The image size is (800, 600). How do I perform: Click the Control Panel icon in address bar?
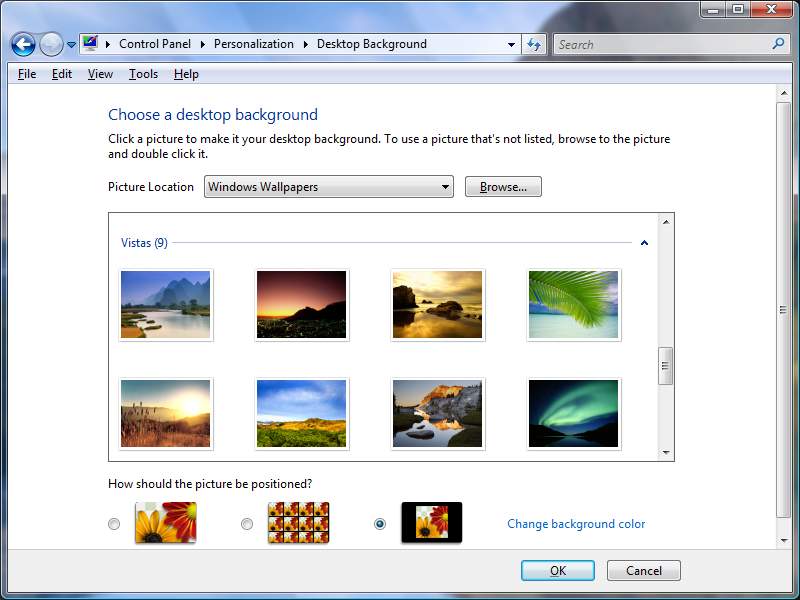(x=90, y=43)
